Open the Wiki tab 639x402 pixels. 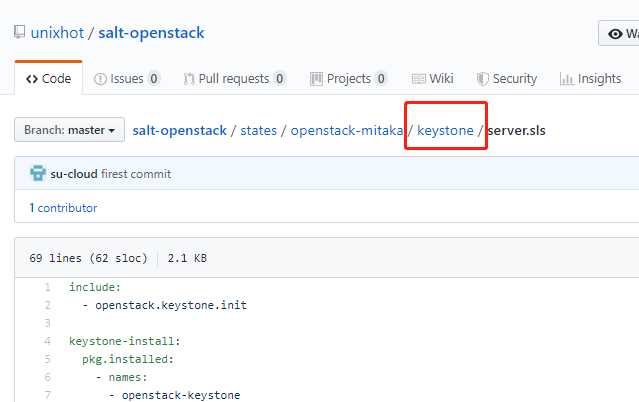pos(433,78)
